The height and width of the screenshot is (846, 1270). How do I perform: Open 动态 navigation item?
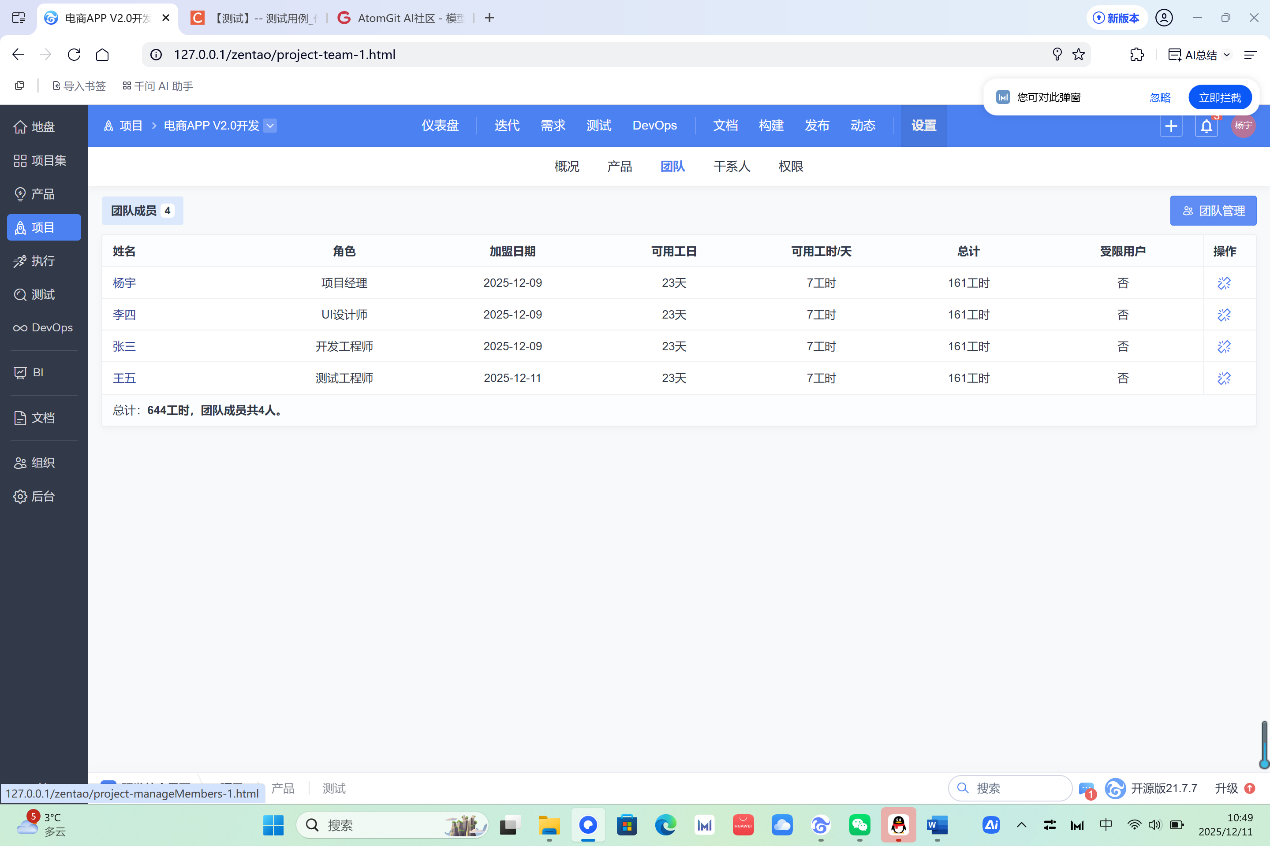point(863,126)
